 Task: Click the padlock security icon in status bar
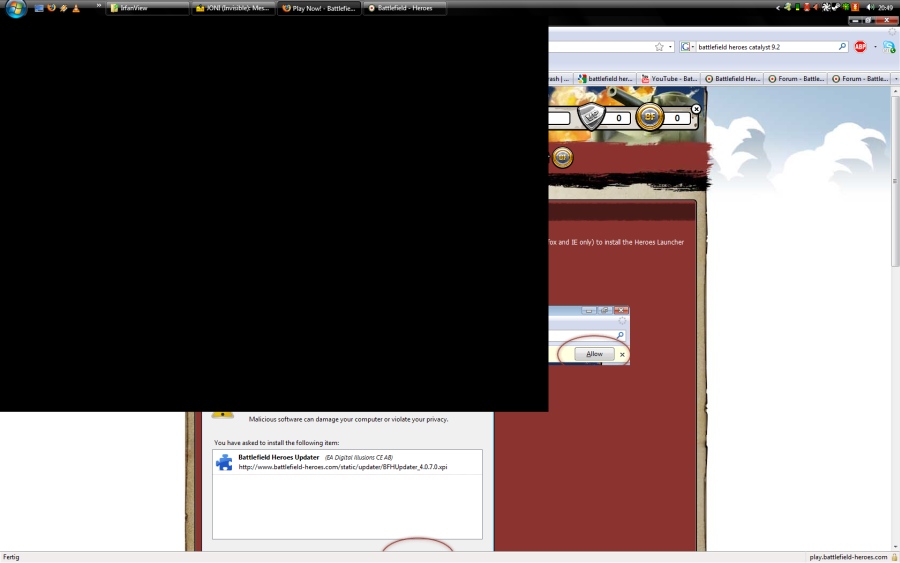click(894, 557)
